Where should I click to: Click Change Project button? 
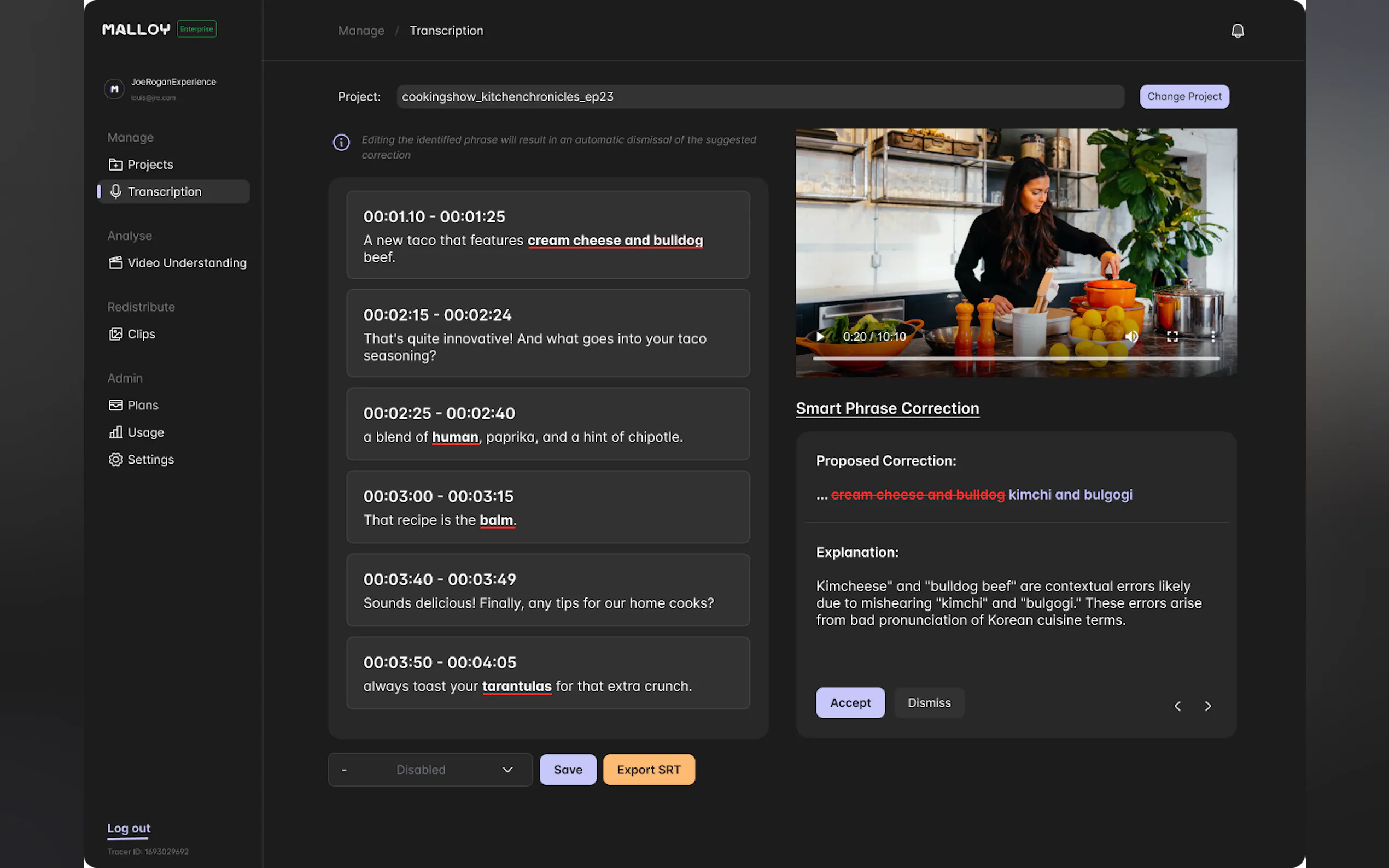[x=1184, y=96]
